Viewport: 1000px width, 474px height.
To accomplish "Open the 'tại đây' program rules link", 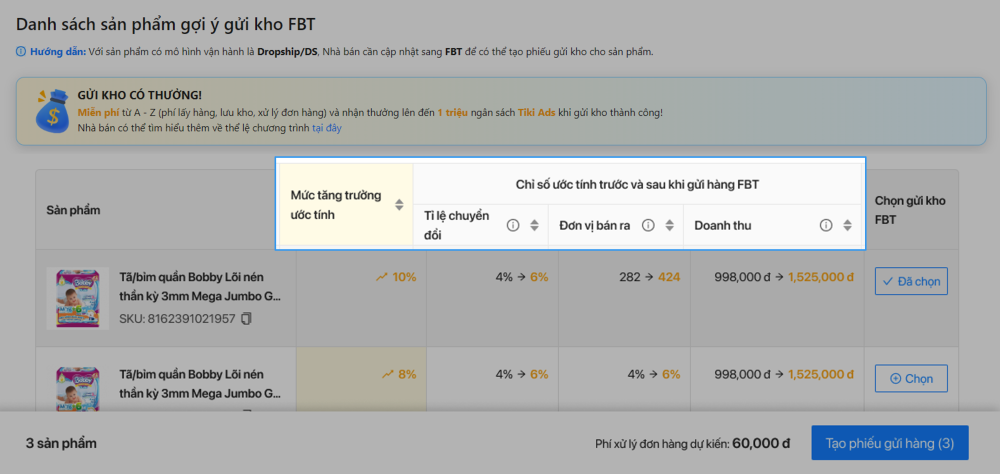I will 326,128.
